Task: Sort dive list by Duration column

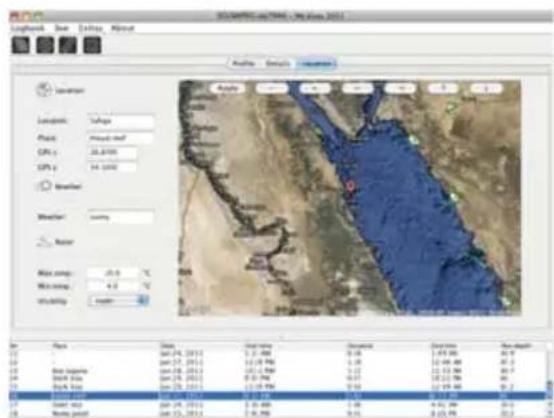Action: [359, 346]
